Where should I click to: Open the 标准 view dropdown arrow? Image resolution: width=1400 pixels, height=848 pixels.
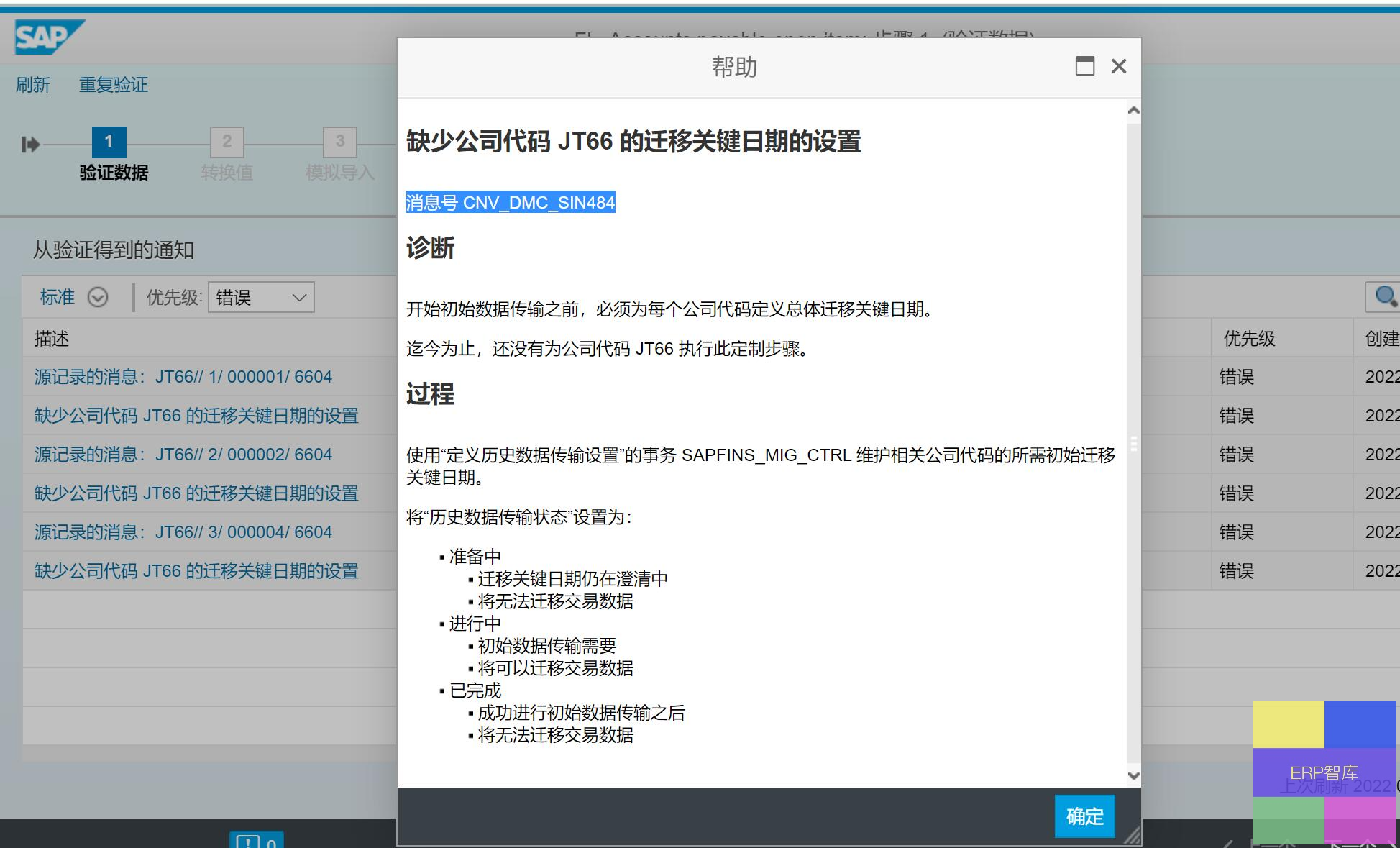98,297
